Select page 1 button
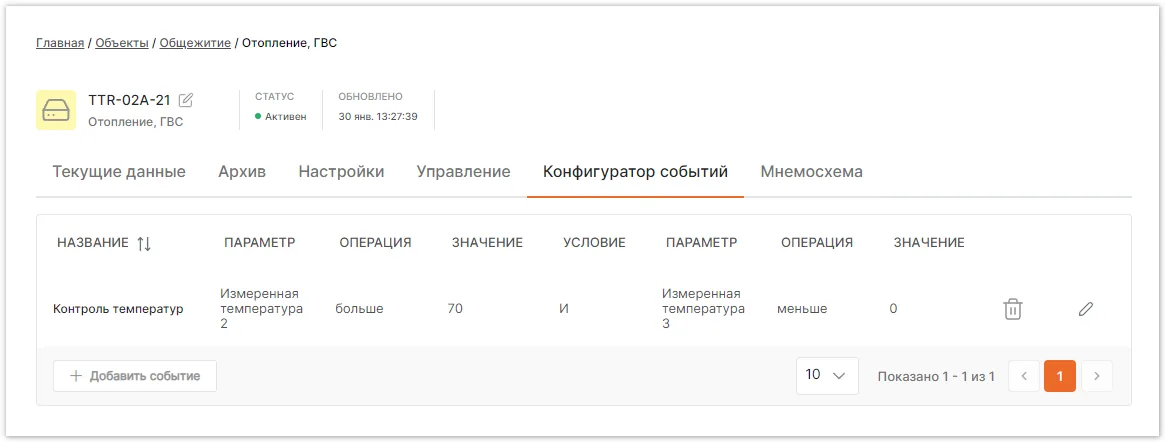Viewport: 1165px width, 442px height. point(1059,376)
